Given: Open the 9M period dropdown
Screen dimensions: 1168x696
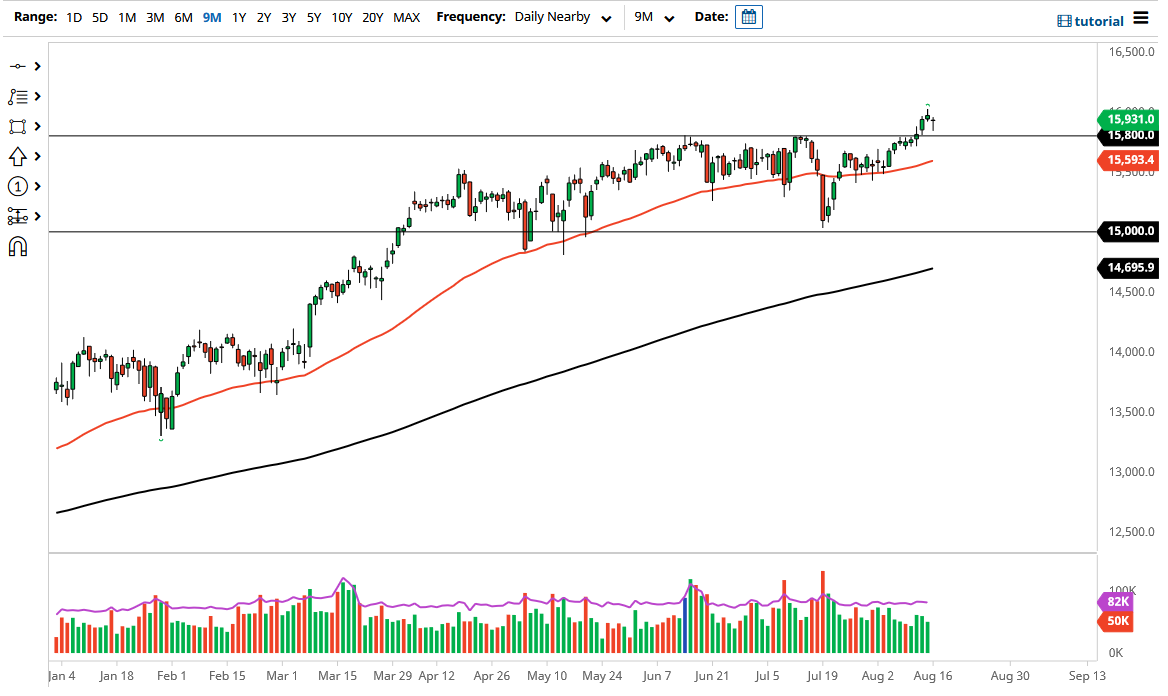Looking at the screenshot, I should tap(654, 17).
